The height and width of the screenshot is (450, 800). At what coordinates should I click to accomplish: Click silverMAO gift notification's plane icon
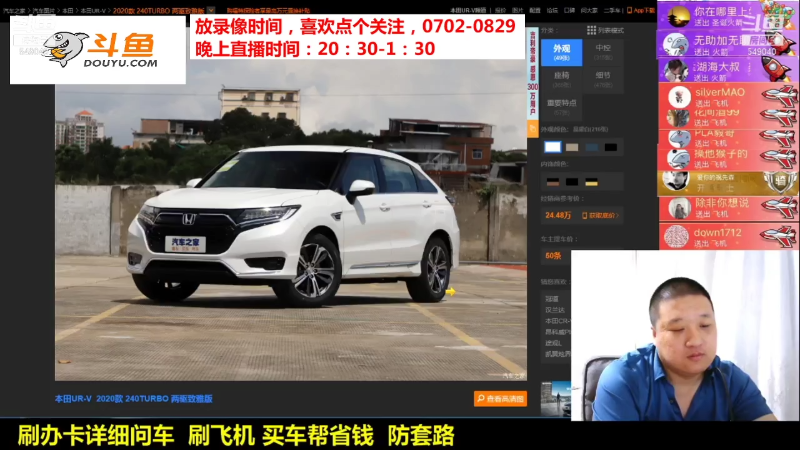coord(780,96)
